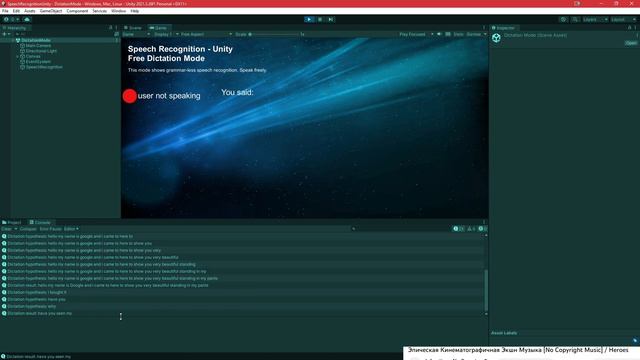Open the Layout dropdown
Viewport: 640px width, 360px height.
point(623,19)
